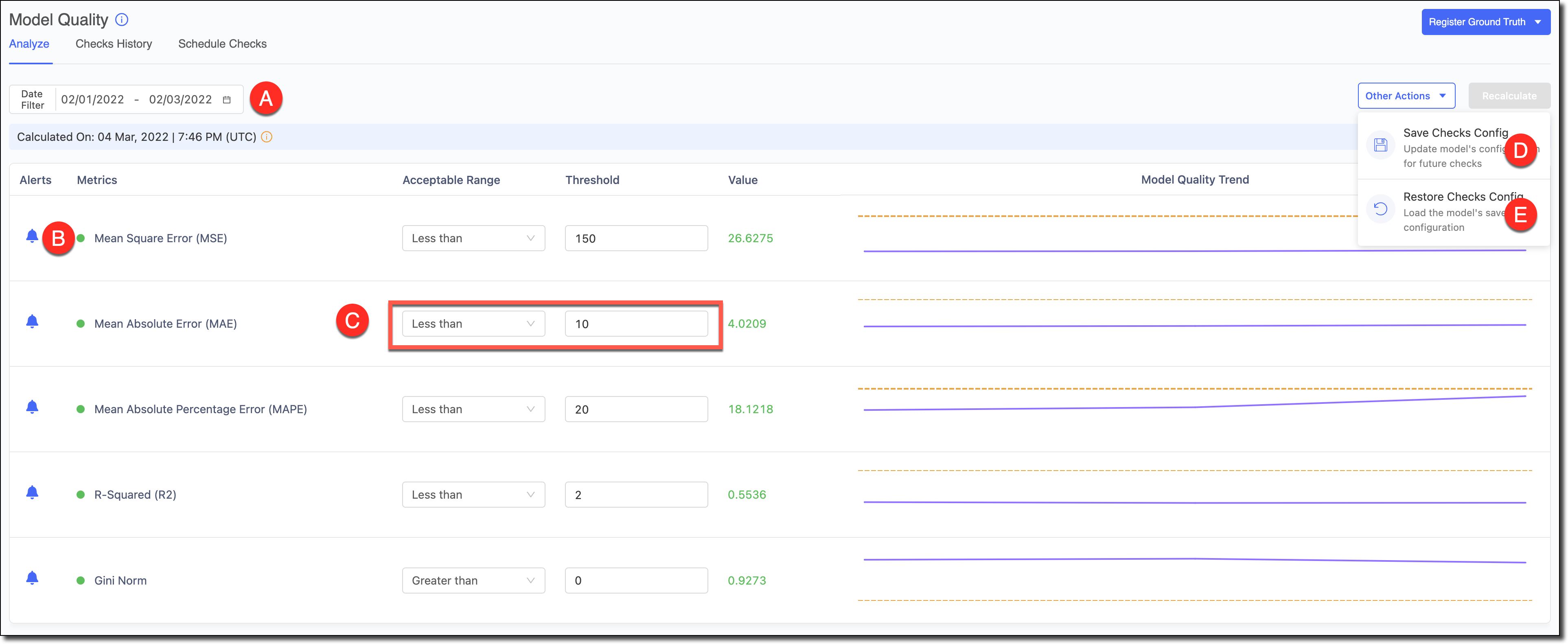Screen dimensions: 1568x644
Task: Click the Value column header
Action: tap(742, 180)
